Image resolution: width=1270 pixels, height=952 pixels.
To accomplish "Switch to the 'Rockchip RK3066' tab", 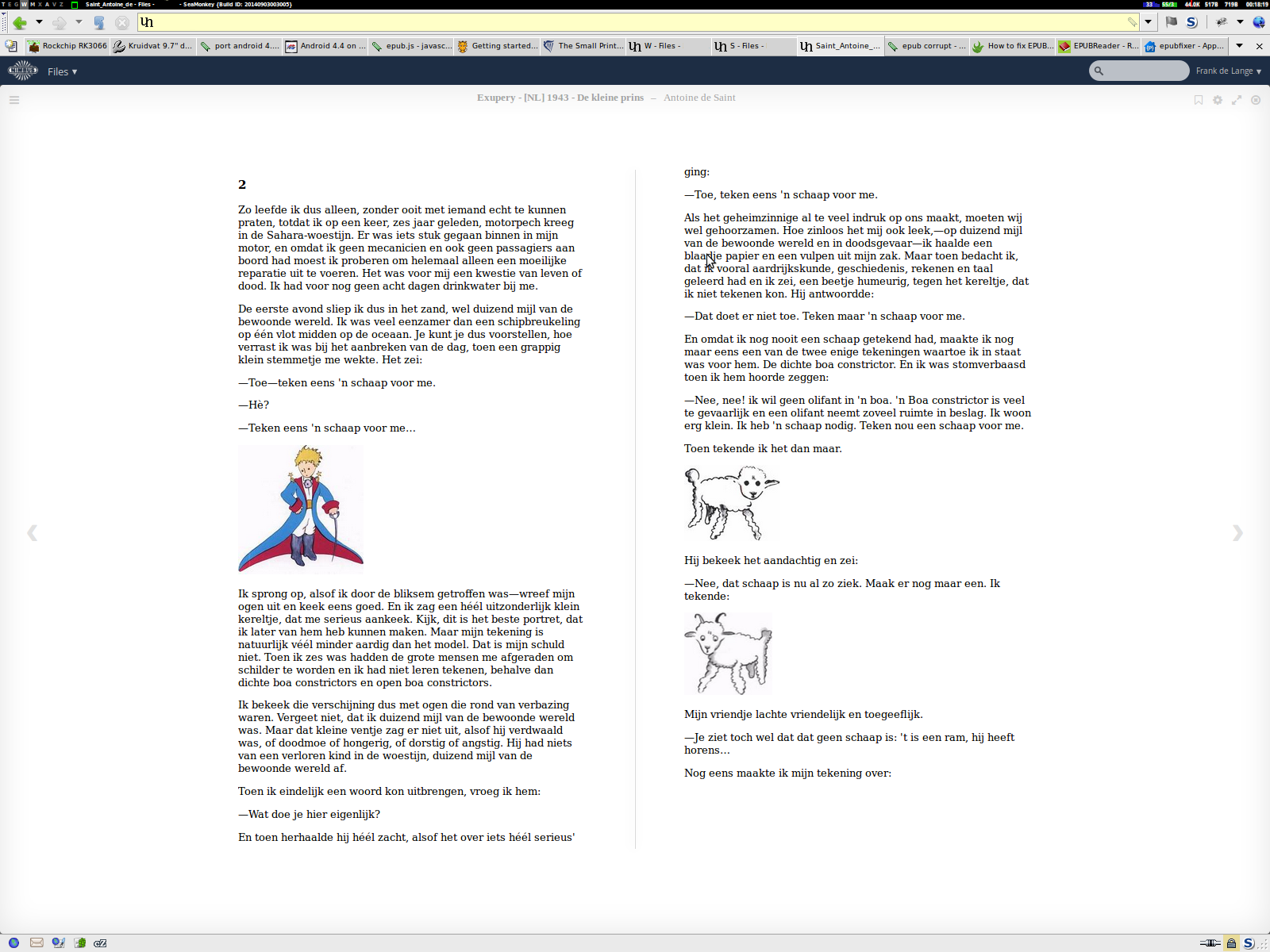I will pos(67,46).
